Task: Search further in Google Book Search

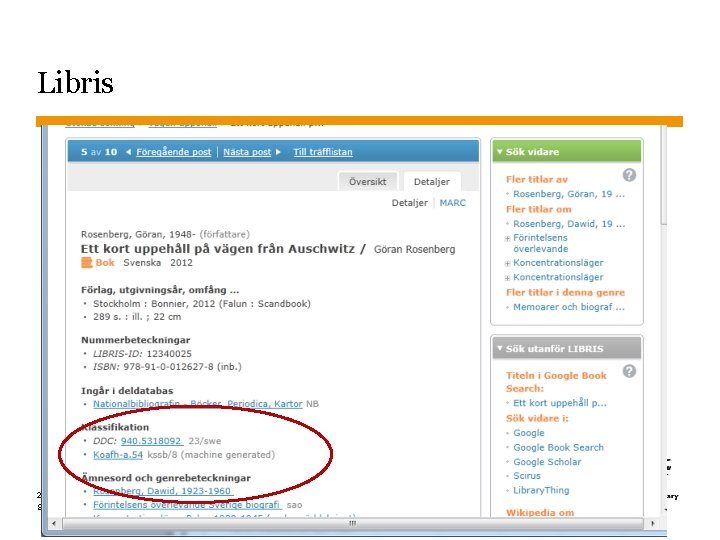Action: [x=558, y=447]
